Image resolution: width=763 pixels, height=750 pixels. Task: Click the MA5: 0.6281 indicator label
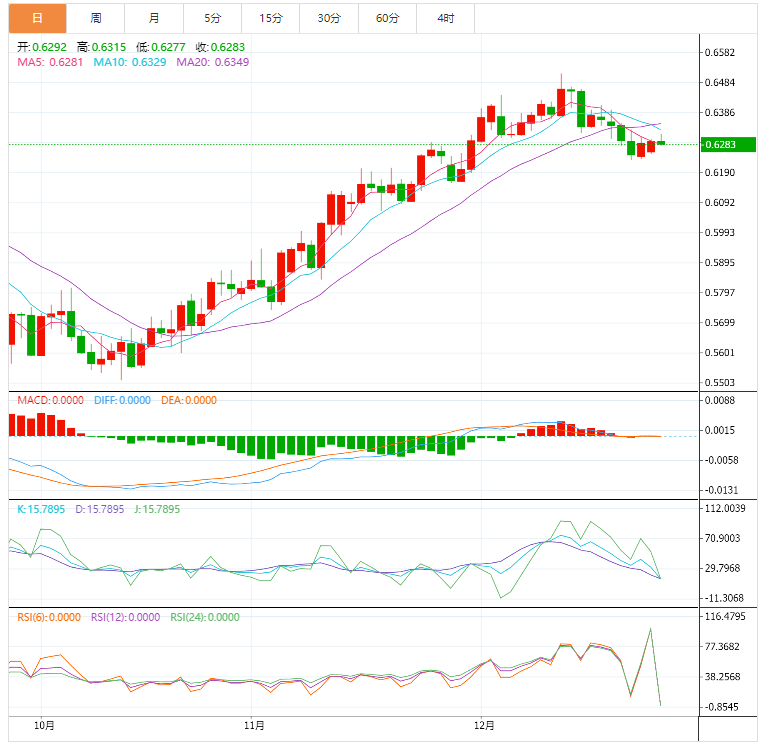click(50, 62)
